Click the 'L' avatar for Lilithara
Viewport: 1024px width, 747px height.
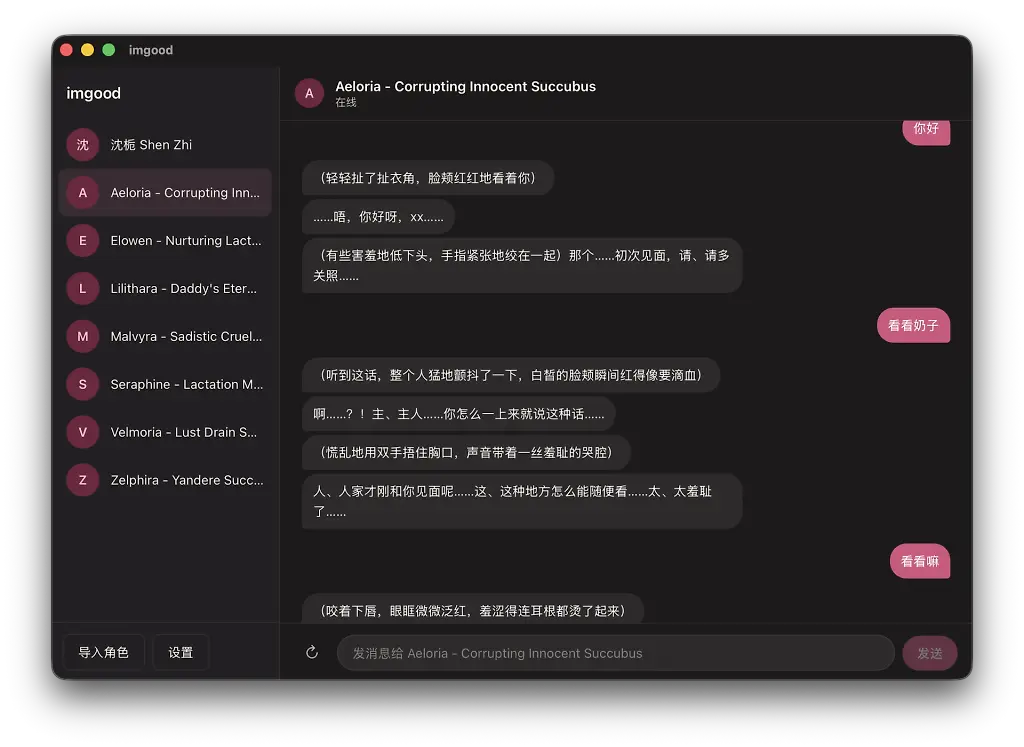[83, 289]
